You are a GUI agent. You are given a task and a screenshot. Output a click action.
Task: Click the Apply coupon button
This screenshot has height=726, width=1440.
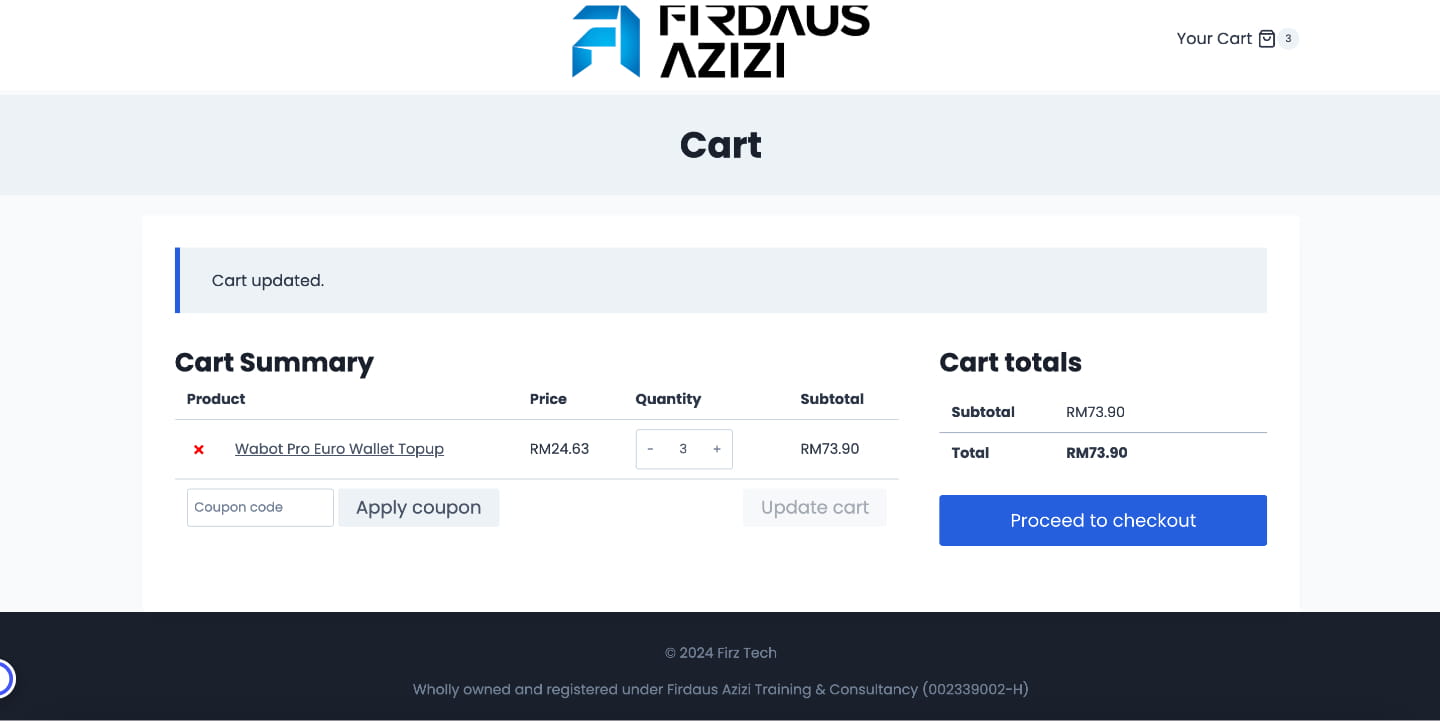tap(418, 507)
